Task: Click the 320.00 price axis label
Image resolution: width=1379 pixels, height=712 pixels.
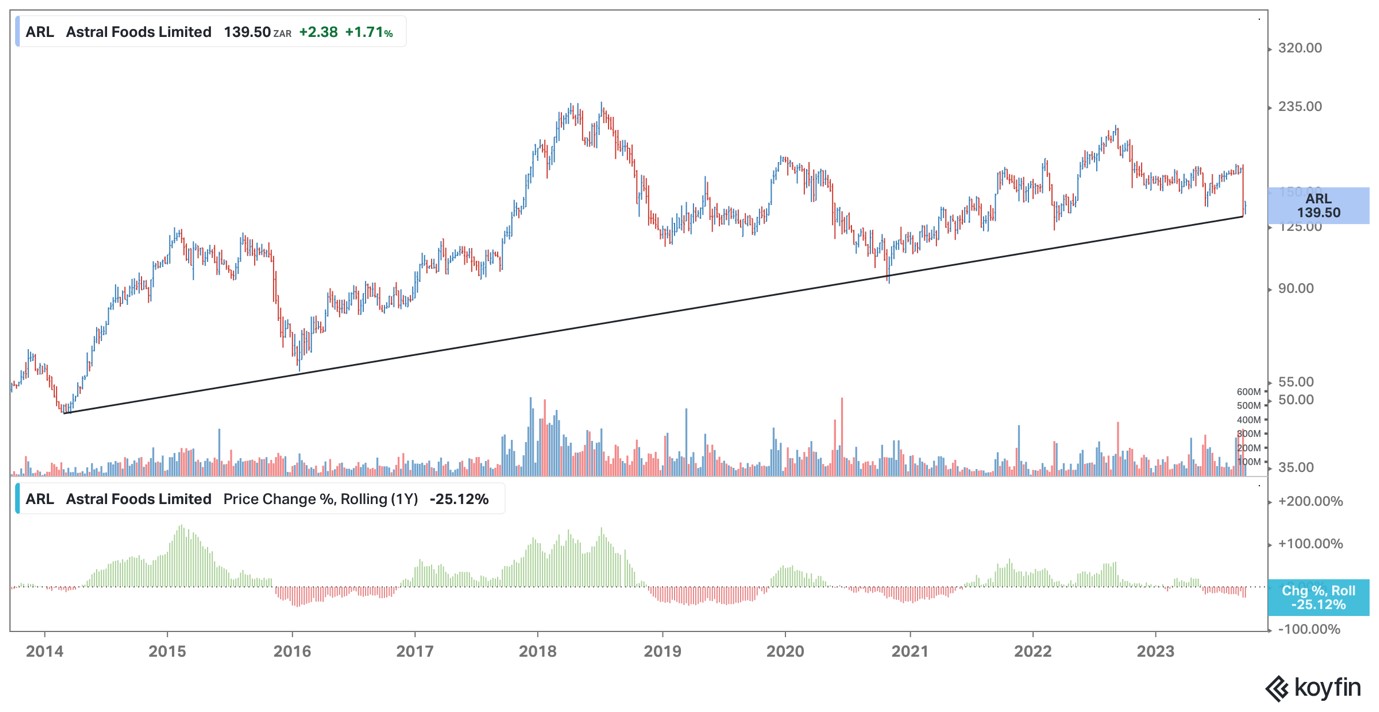Action: coord(1302,48)
